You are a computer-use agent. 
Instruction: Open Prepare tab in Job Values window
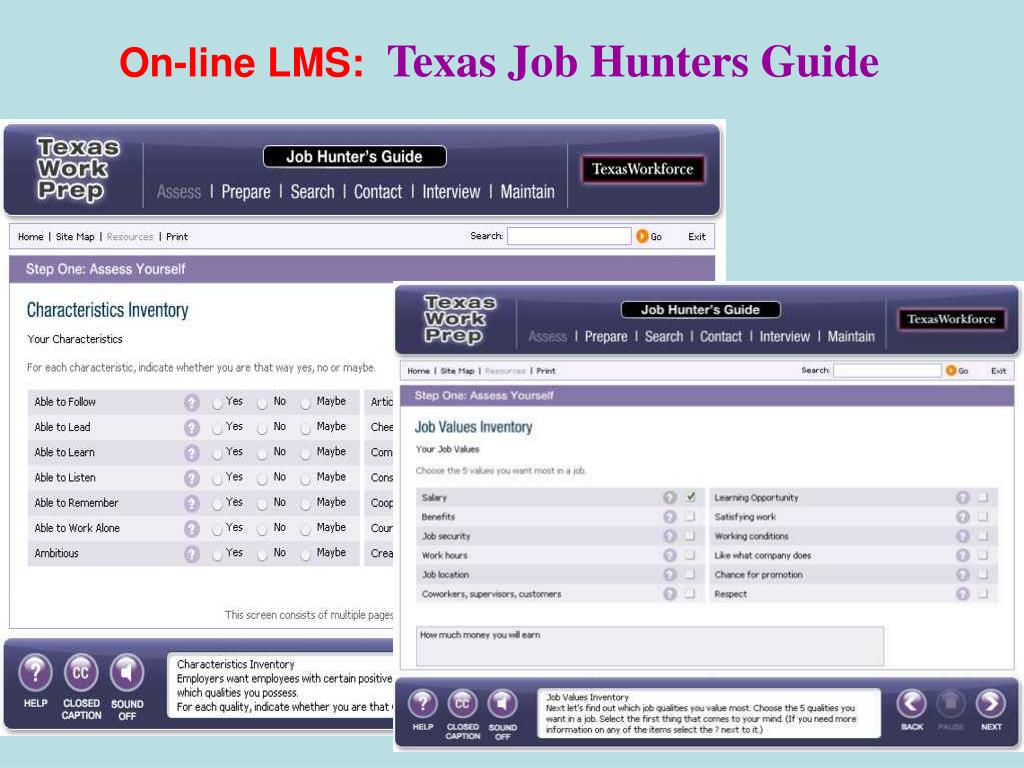(605, 336)
